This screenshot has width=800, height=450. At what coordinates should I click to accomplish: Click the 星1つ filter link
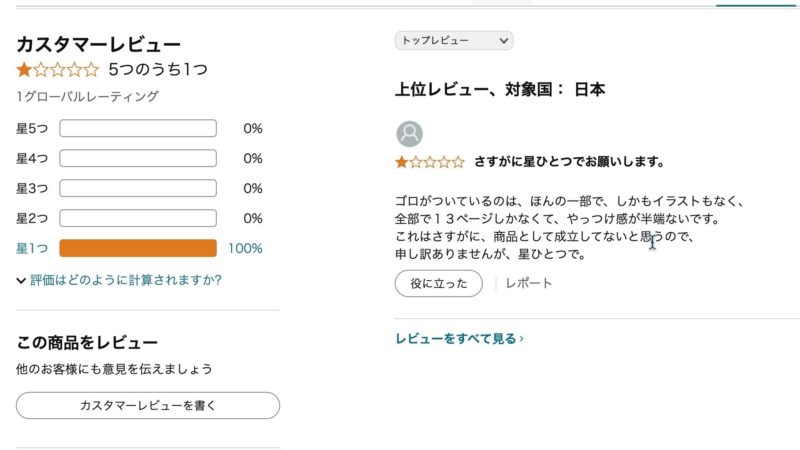(32, 248)
